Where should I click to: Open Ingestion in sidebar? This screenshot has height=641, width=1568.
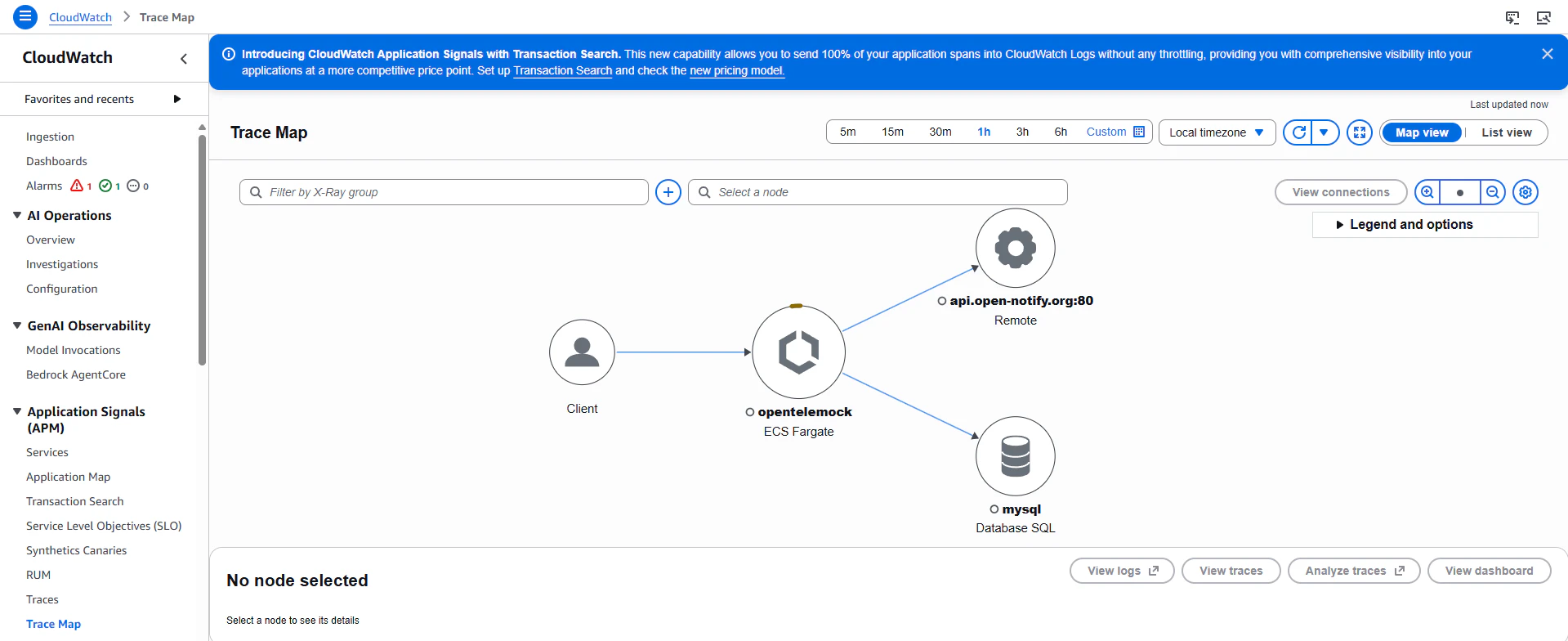click(50, 137)
